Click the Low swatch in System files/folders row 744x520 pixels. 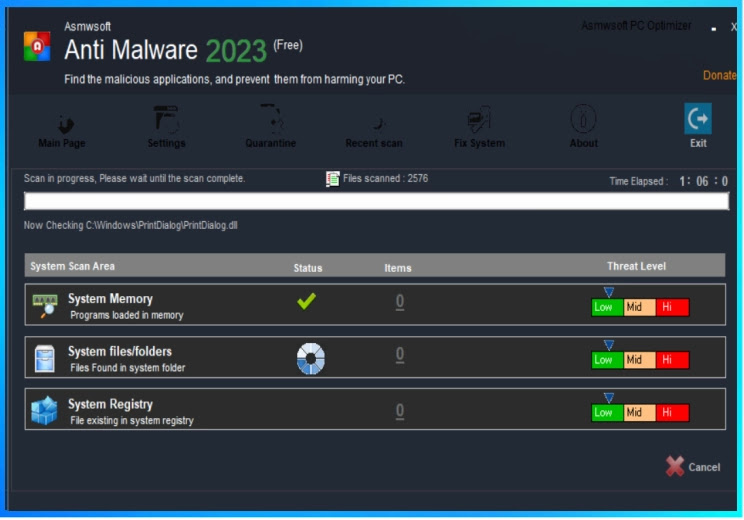(x=607, y=360)
